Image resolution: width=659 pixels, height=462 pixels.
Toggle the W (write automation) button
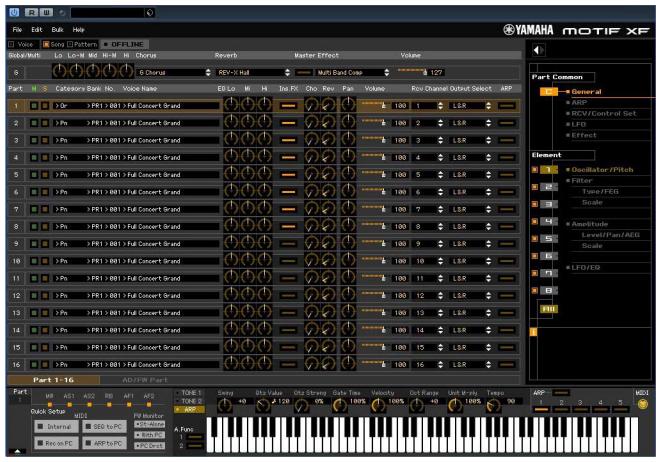tap(46, 12)
